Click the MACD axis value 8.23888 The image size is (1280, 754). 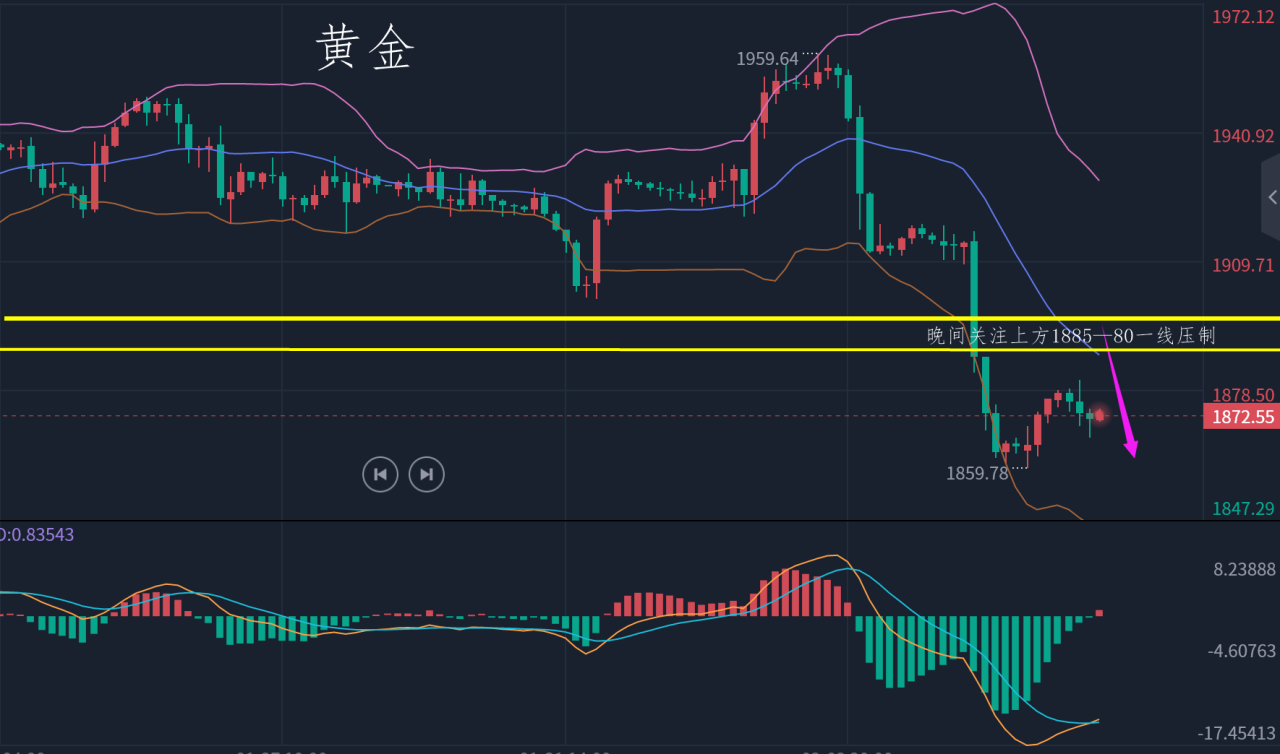pyautogui.click(x=1245, y=569)
